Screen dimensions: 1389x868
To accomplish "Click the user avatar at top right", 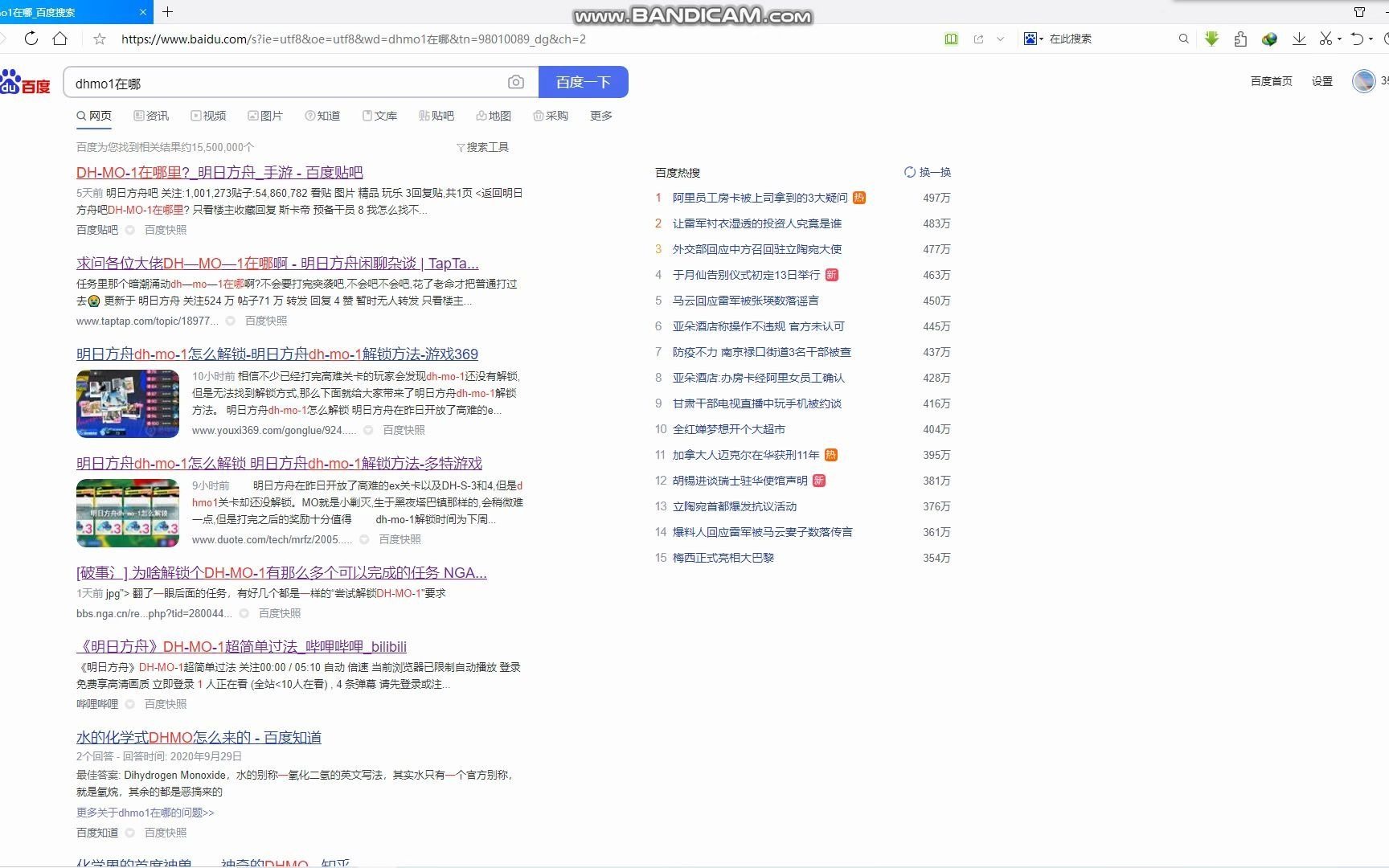I will pos(1364,81).
